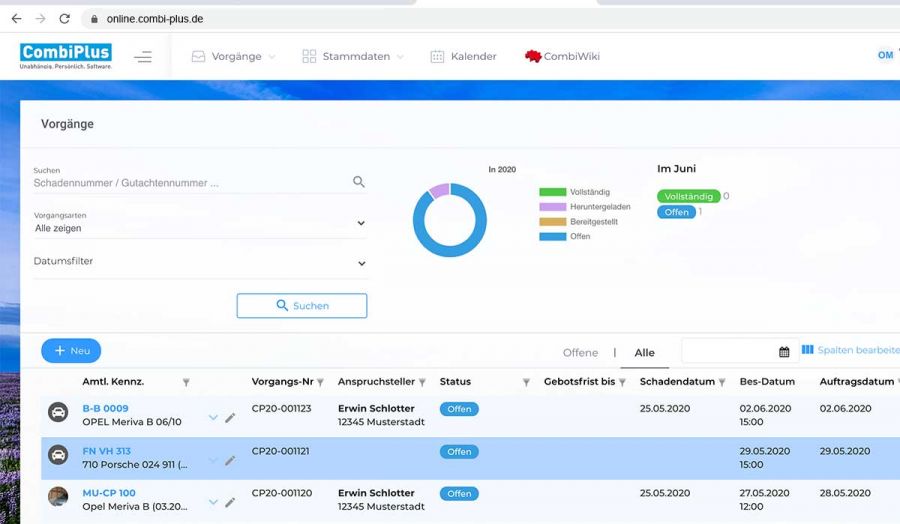This screenshot has width=900, height=524.
Task: Click filter icon on Status column
Action: 526,382
